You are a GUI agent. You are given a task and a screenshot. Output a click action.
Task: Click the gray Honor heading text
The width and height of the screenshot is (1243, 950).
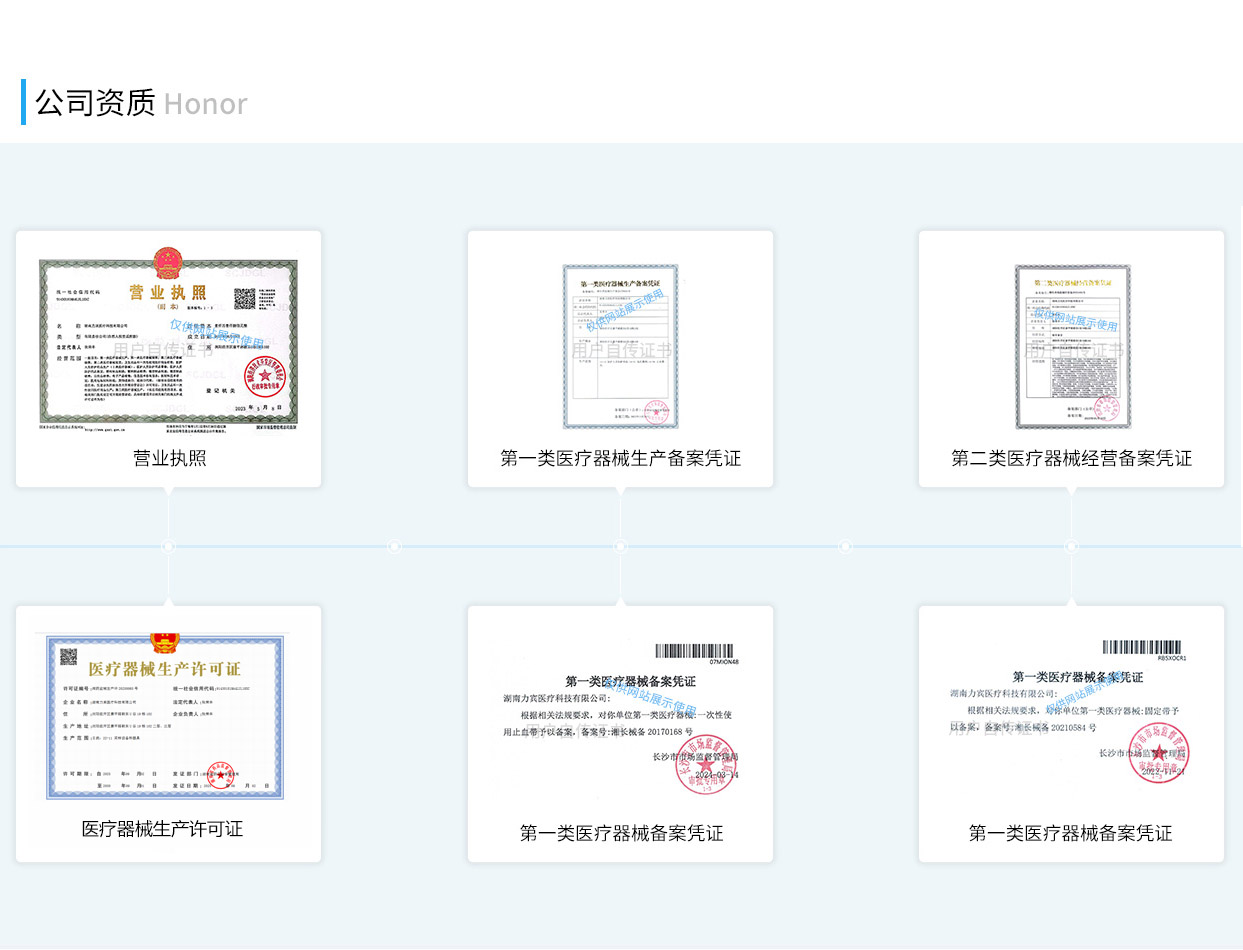[x=205, y=104]
